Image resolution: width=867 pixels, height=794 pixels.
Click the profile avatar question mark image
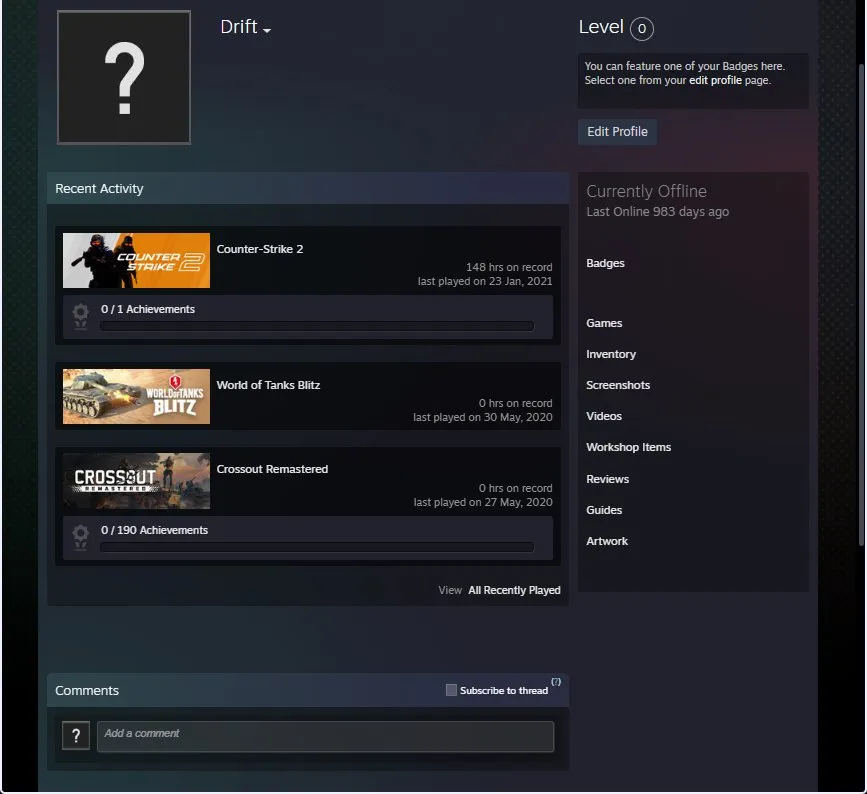tap(124, 77)
